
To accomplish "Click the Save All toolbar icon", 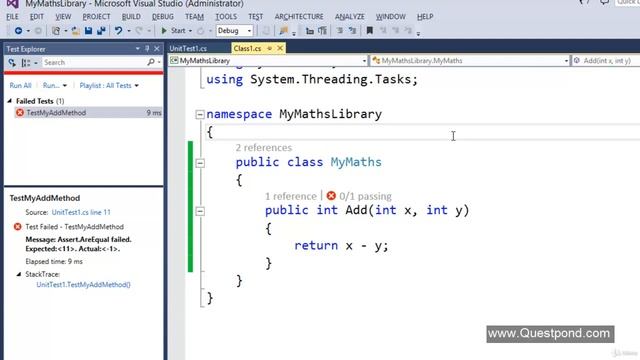I will (x=101, y=31).
